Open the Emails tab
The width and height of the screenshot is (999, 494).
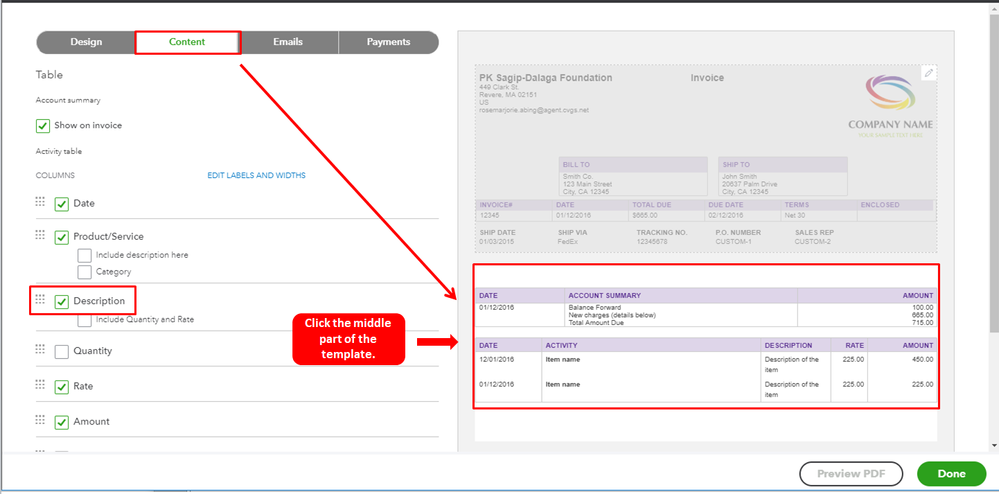pyautogui.click(x=288, y=42)
